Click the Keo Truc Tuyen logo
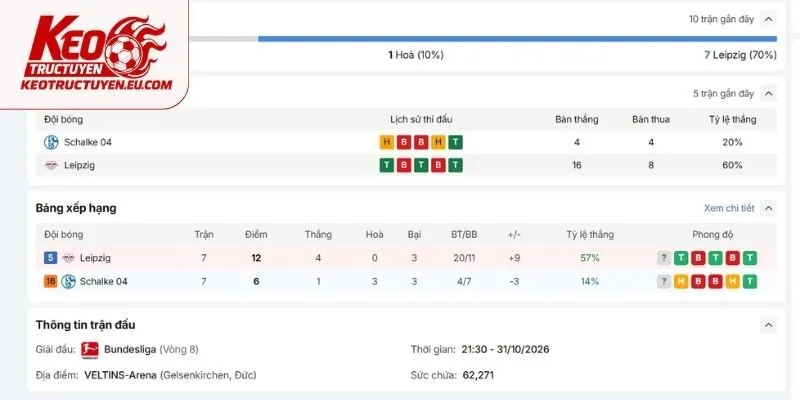The height and width of the screenshot is (400, 800). (97, 54)
